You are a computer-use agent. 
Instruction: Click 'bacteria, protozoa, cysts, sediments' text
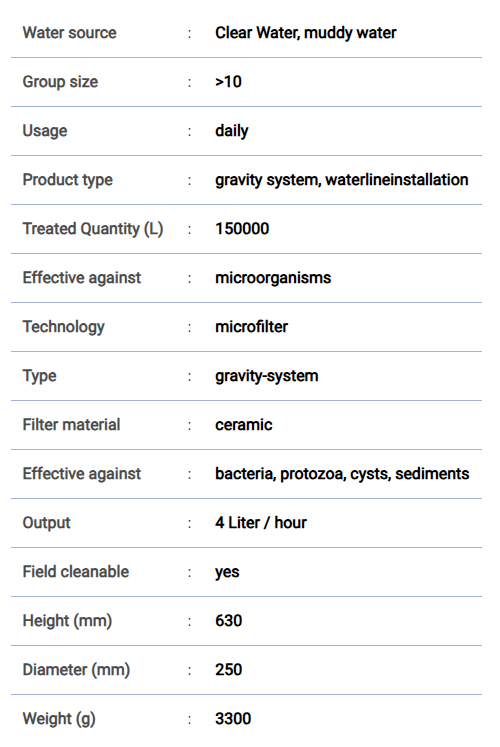click(342, 474)
